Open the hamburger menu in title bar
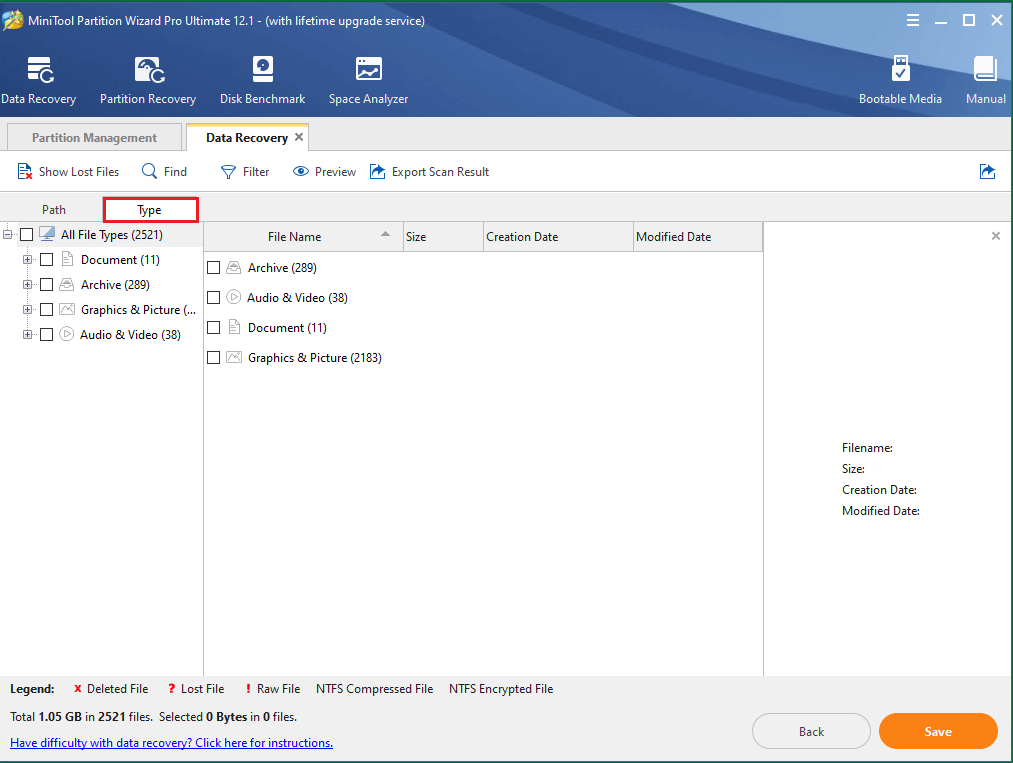 point(913,21)
